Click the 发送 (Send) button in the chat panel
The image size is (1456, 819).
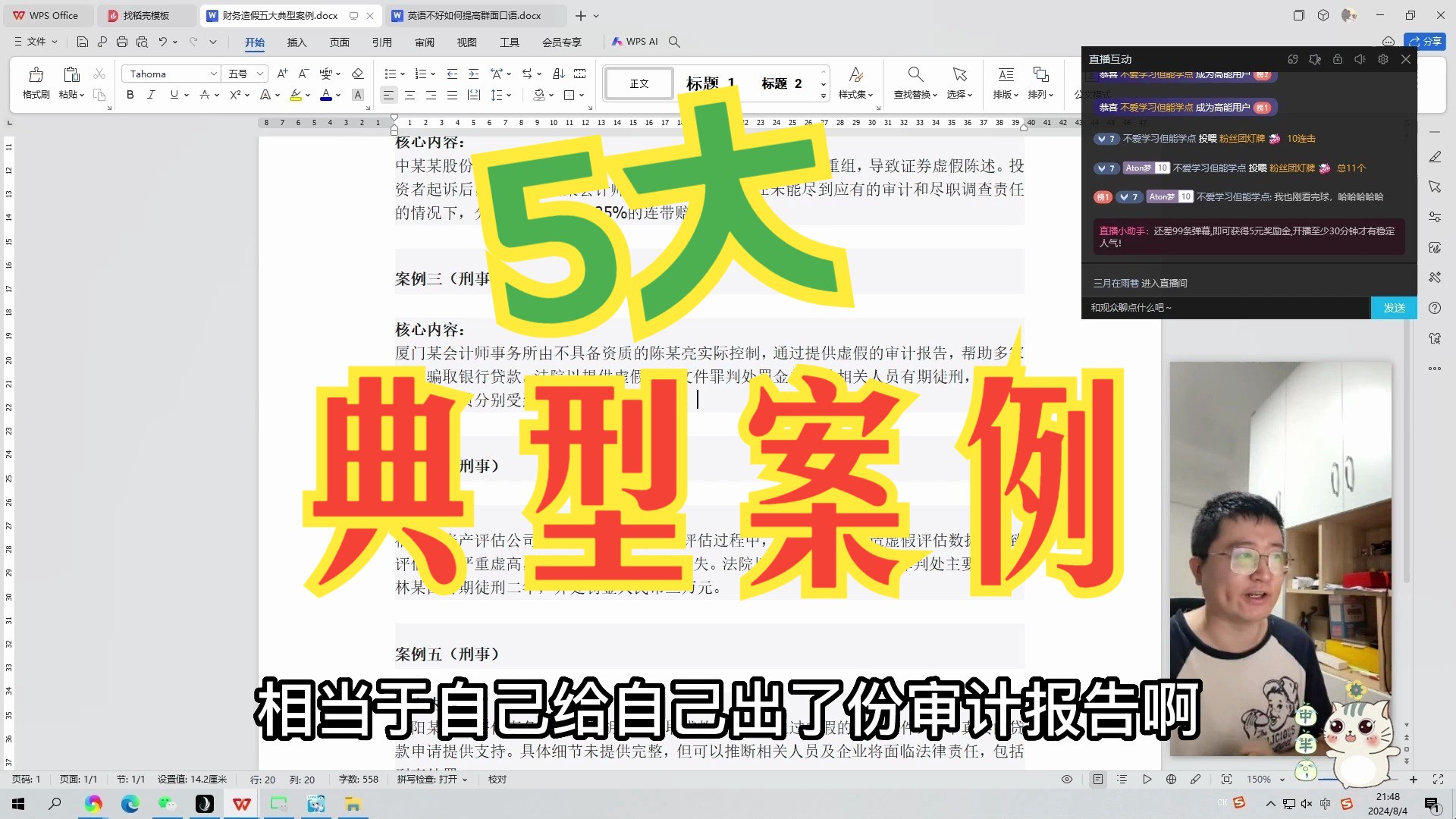pyautogui.click(x=1394, y=308)
